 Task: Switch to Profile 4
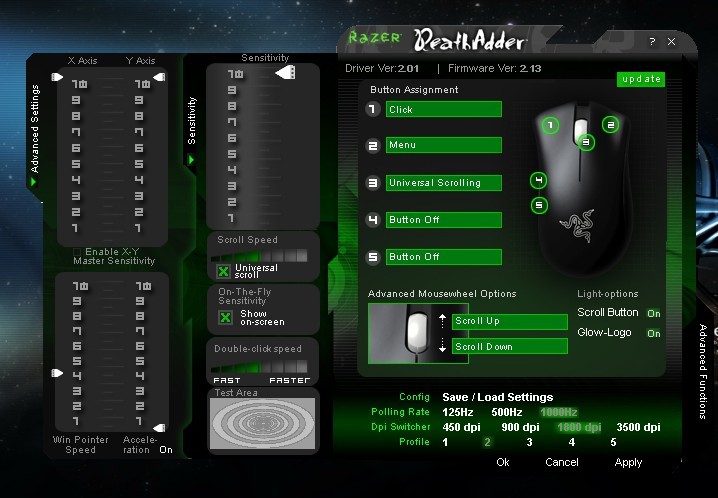[571, 442]
